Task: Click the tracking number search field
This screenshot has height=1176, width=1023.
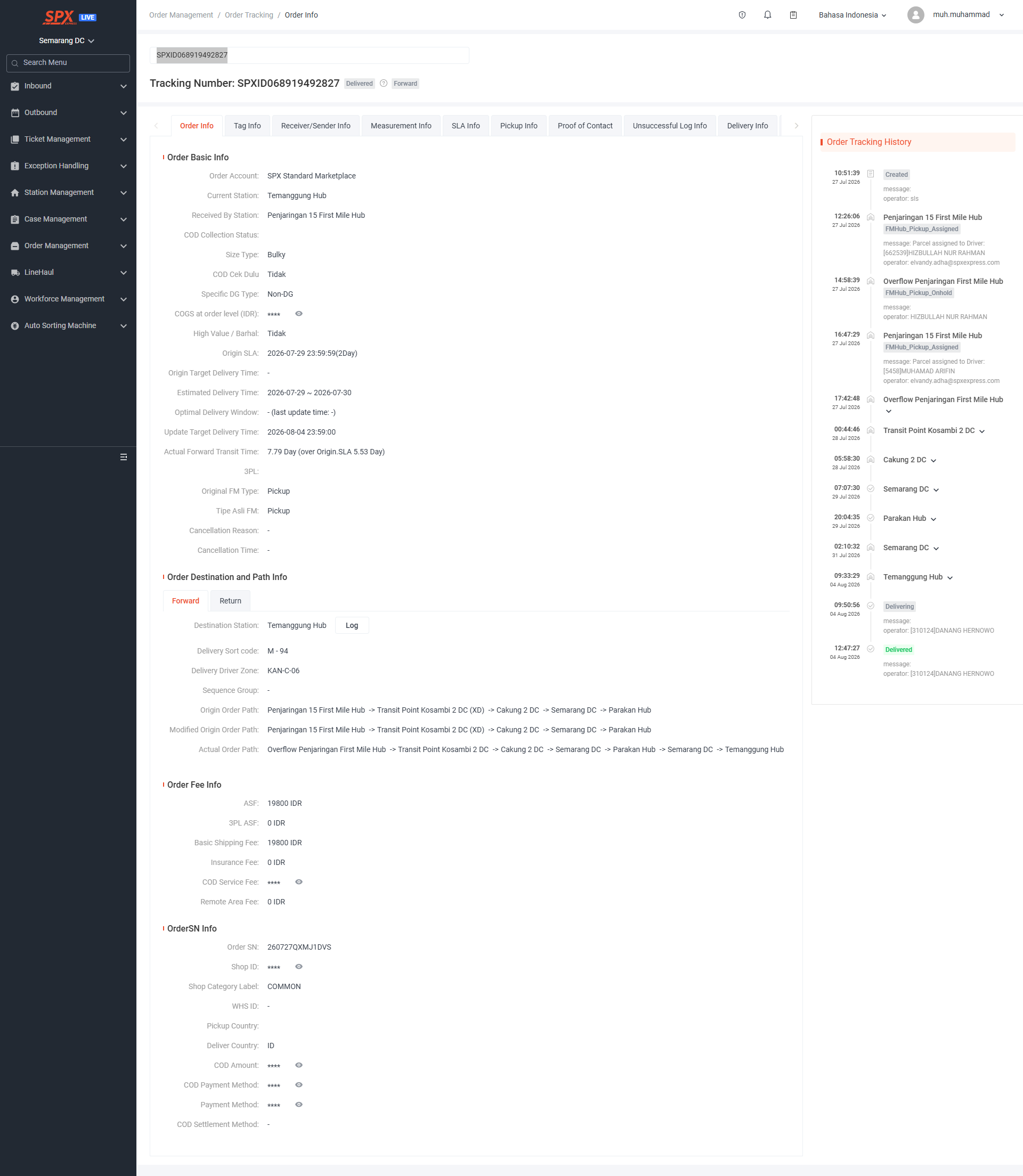Action: click(x=310, y=55)
